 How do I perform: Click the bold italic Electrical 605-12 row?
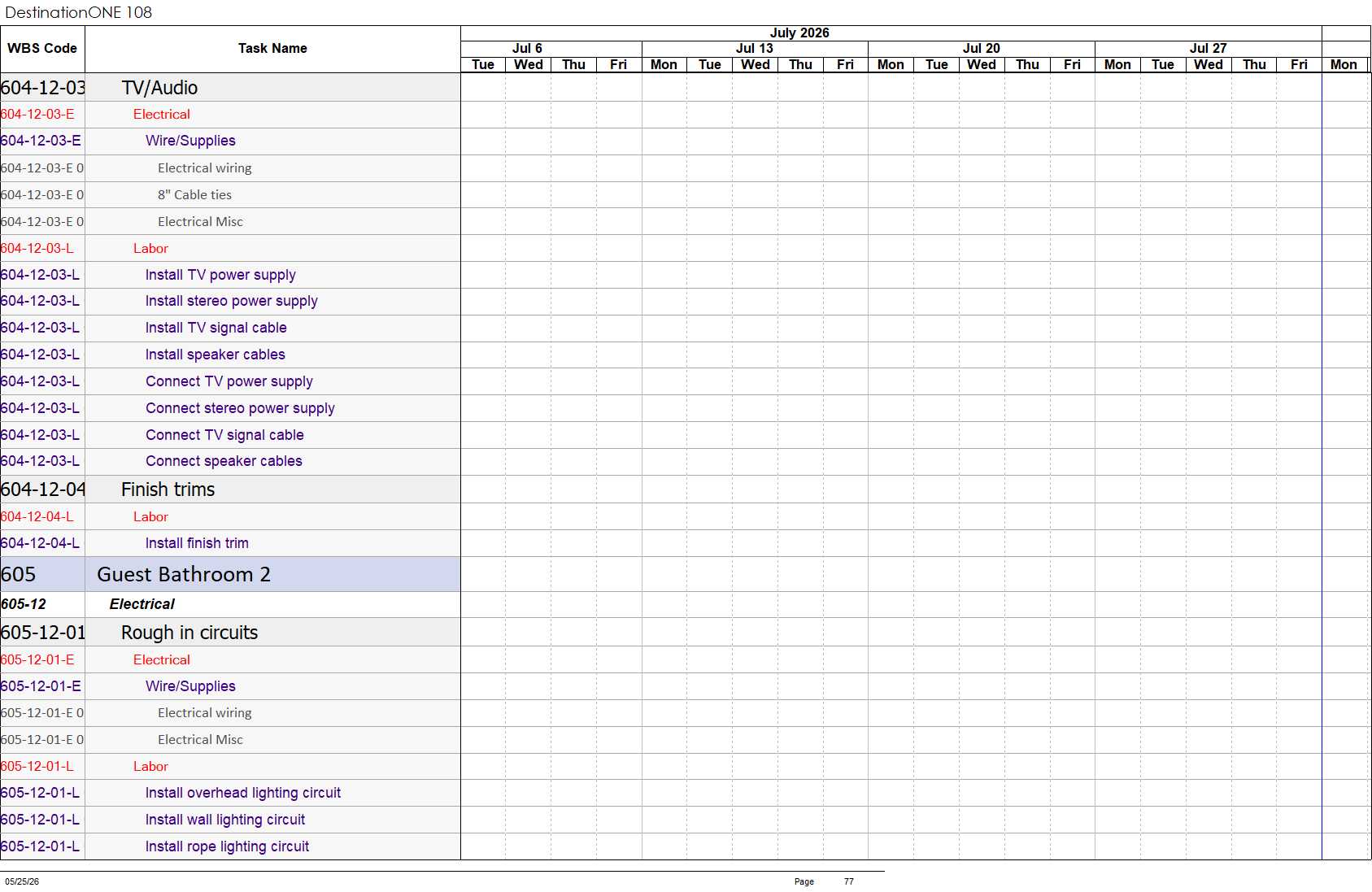click(230, 604)
